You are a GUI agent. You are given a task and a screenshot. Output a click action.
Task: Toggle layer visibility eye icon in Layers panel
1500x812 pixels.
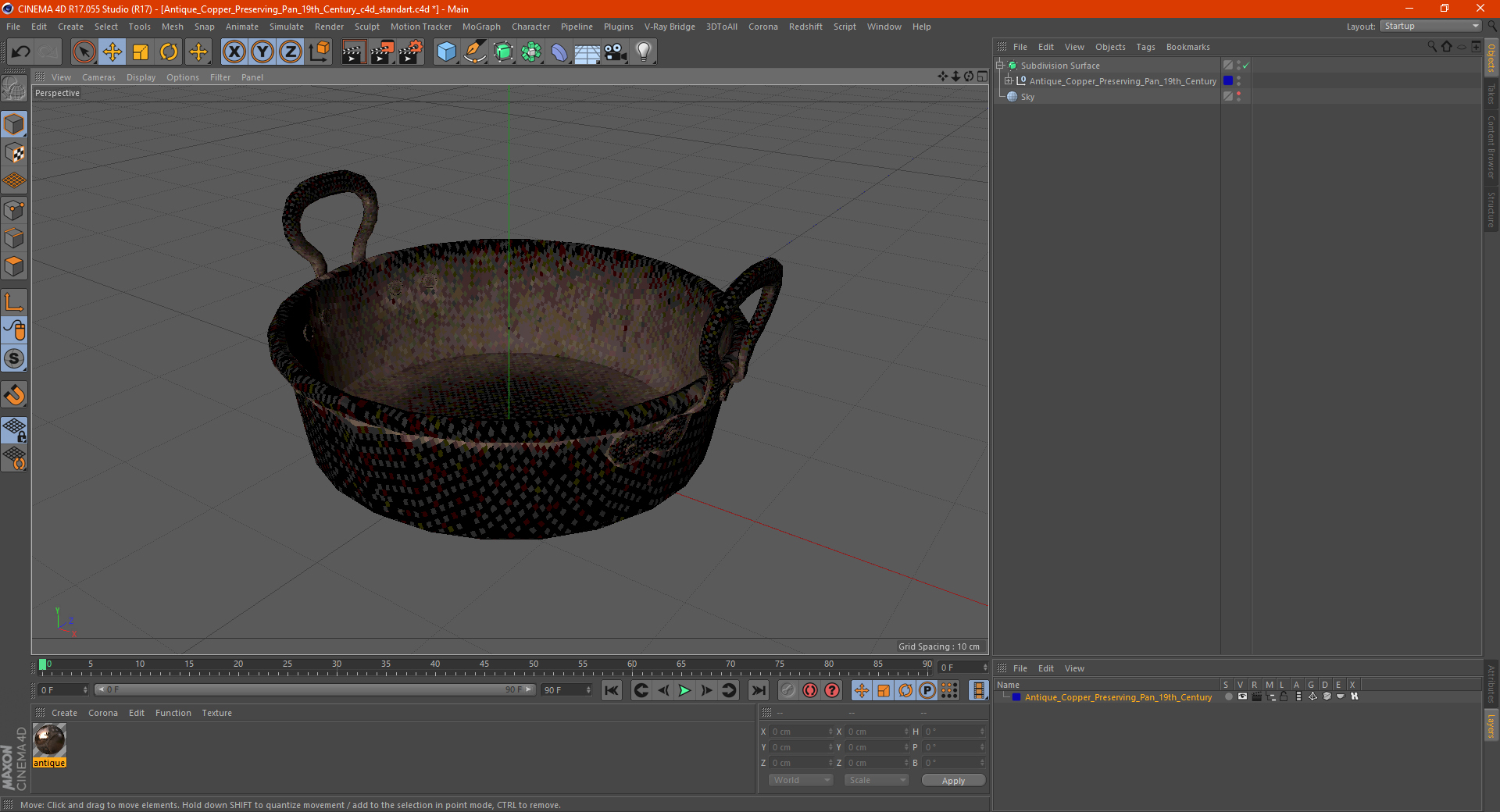[1242, 696]
